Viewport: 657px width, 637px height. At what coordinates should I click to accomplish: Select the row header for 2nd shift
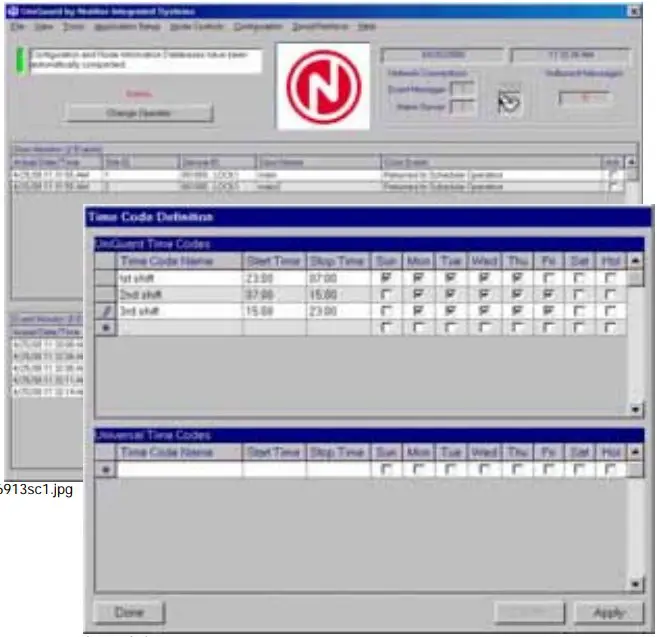pyautogui.click(x=105, y=295)
